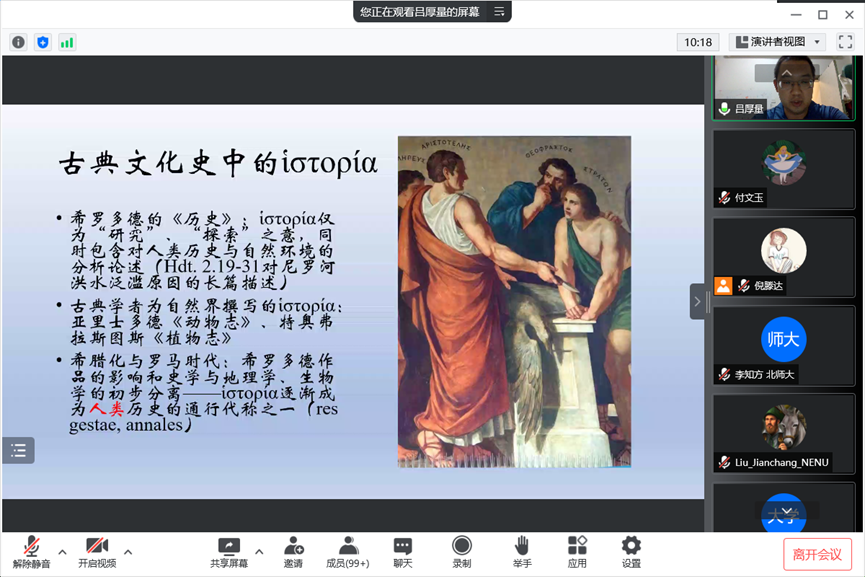Image resolution: width=865 pixels, height=577 pixels.
Task: Open meeting settings (设置)
Action: (631, 551)
